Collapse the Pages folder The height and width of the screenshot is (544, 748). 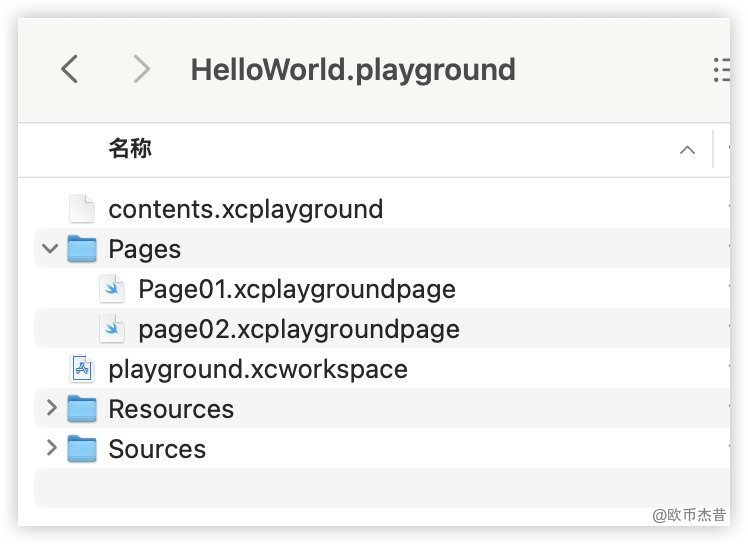click(50, 248)
